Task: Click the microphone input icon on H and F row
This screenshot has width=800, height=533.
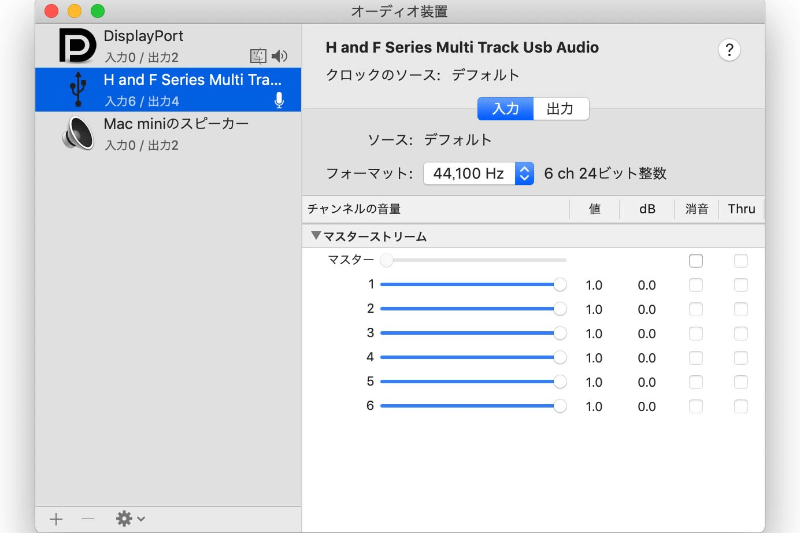Action: tap(279, 100)
